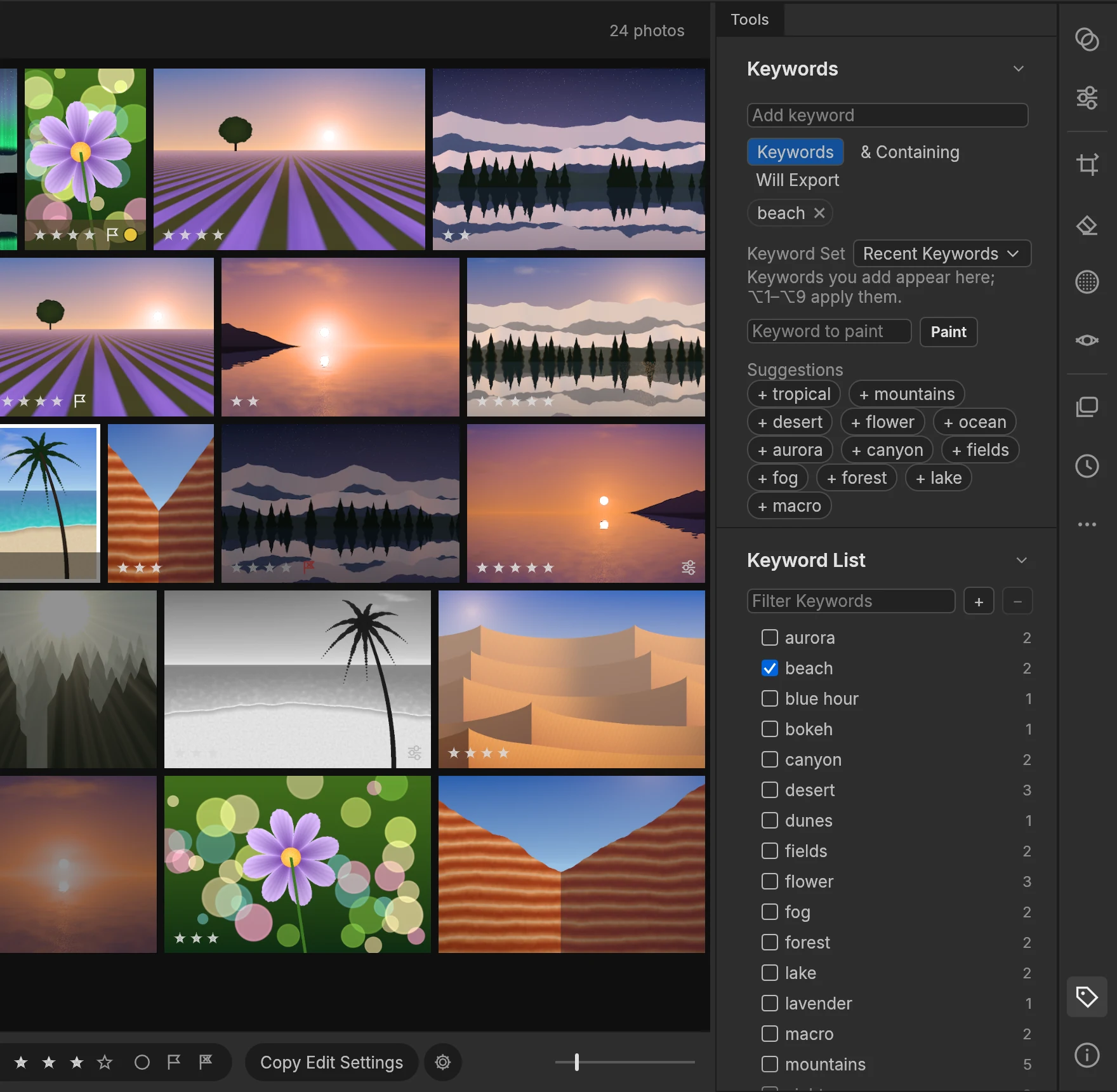Click the gear icon beside Copy Edit Settings

pyautogui.click(x=443, y=1062)
